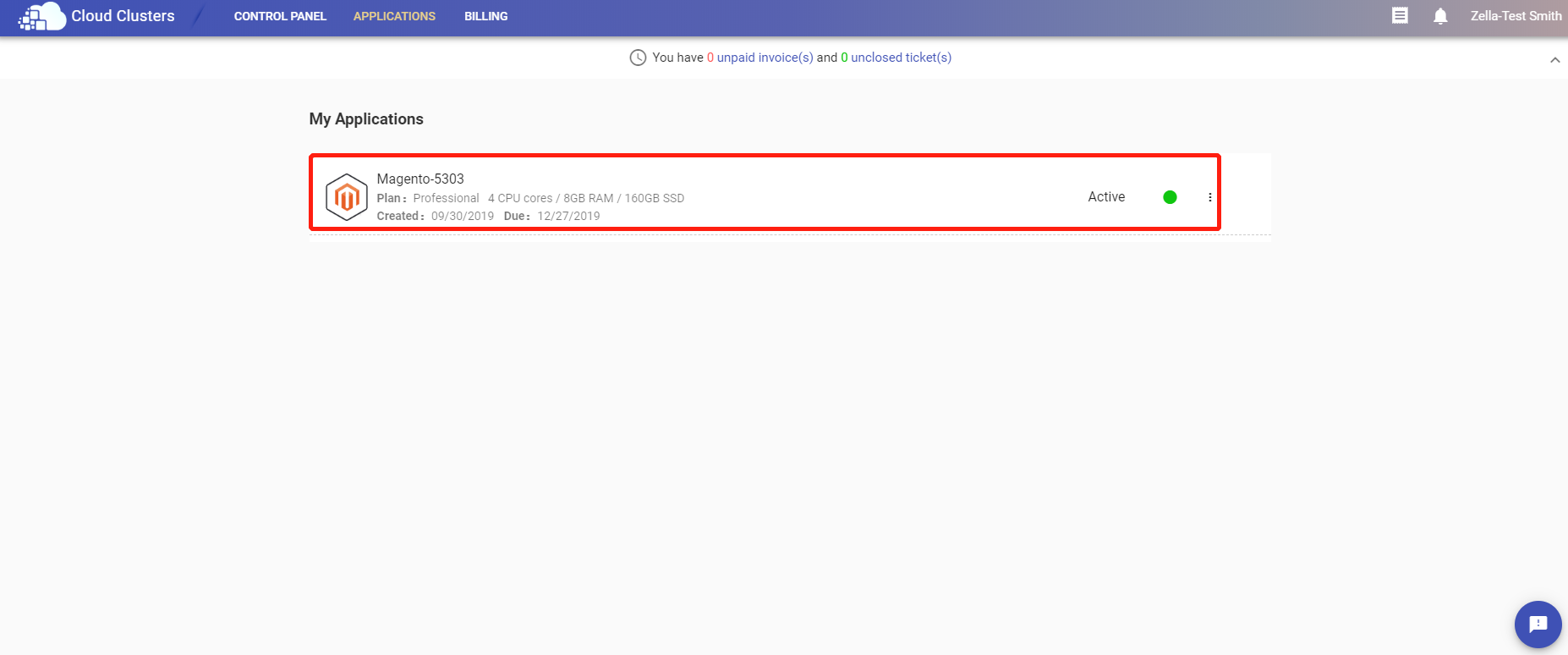Click the clock icon beside the invoice notice

[638, 58]
